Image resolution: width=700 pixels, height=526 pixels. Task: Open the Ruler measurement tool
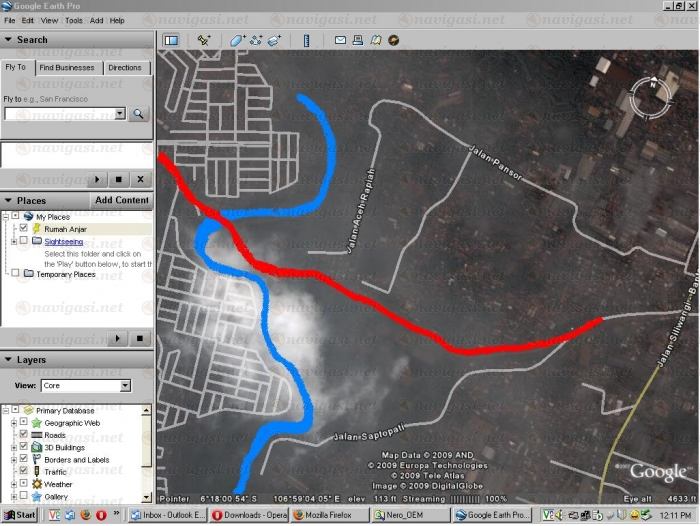[307, 40]
